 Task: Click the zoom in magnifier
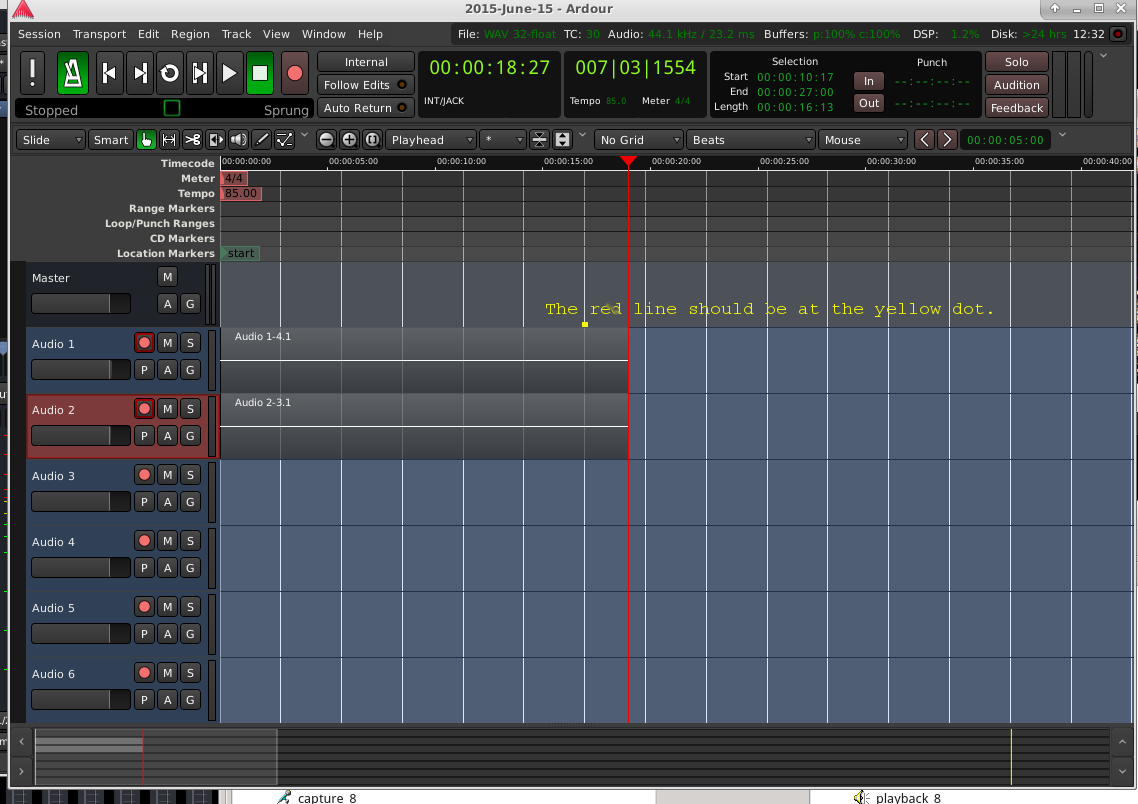[x=349, y=140]
